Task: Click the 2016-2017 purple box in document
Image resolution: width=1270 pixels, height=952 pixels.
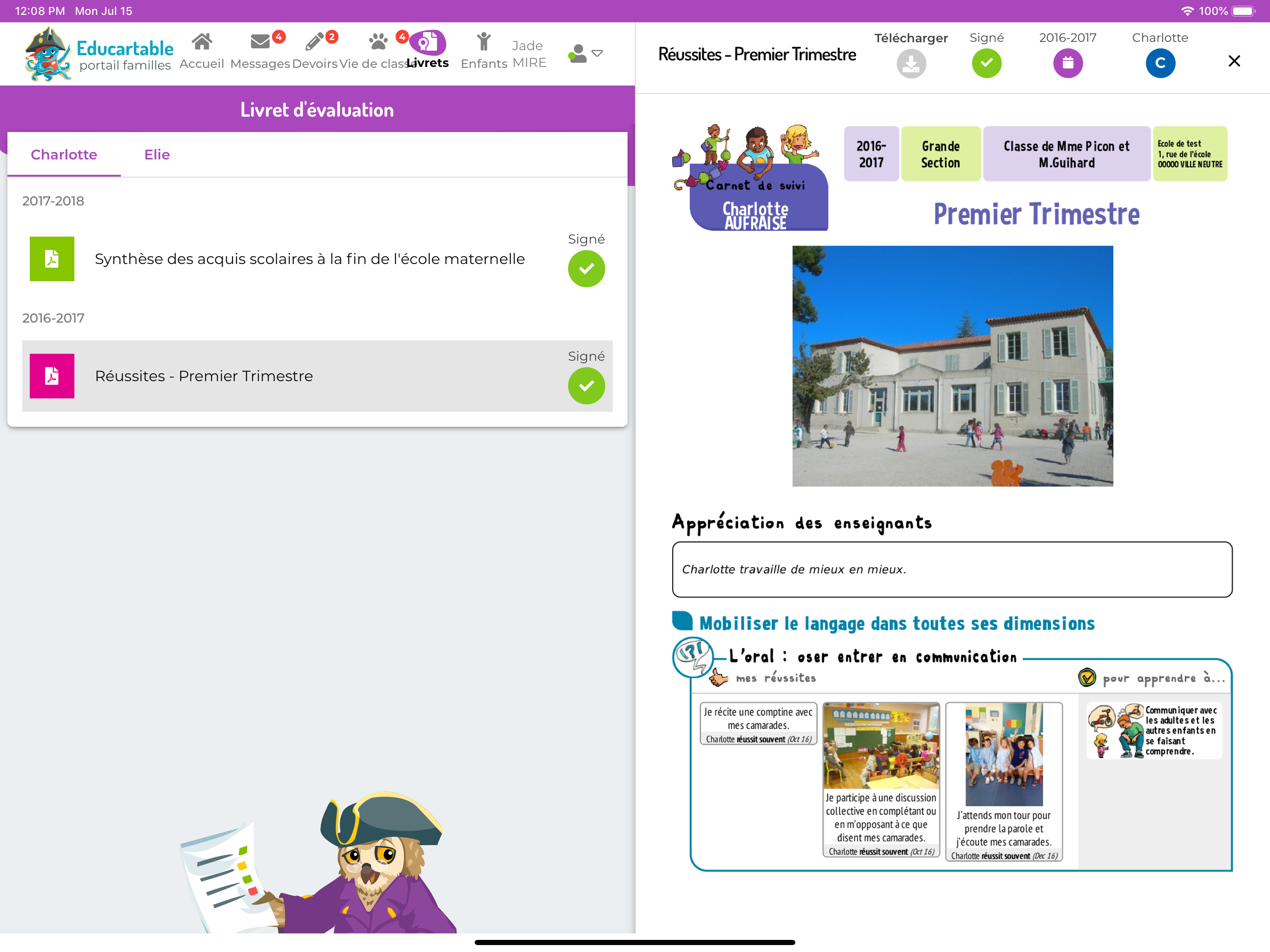Action: [871, 154]
